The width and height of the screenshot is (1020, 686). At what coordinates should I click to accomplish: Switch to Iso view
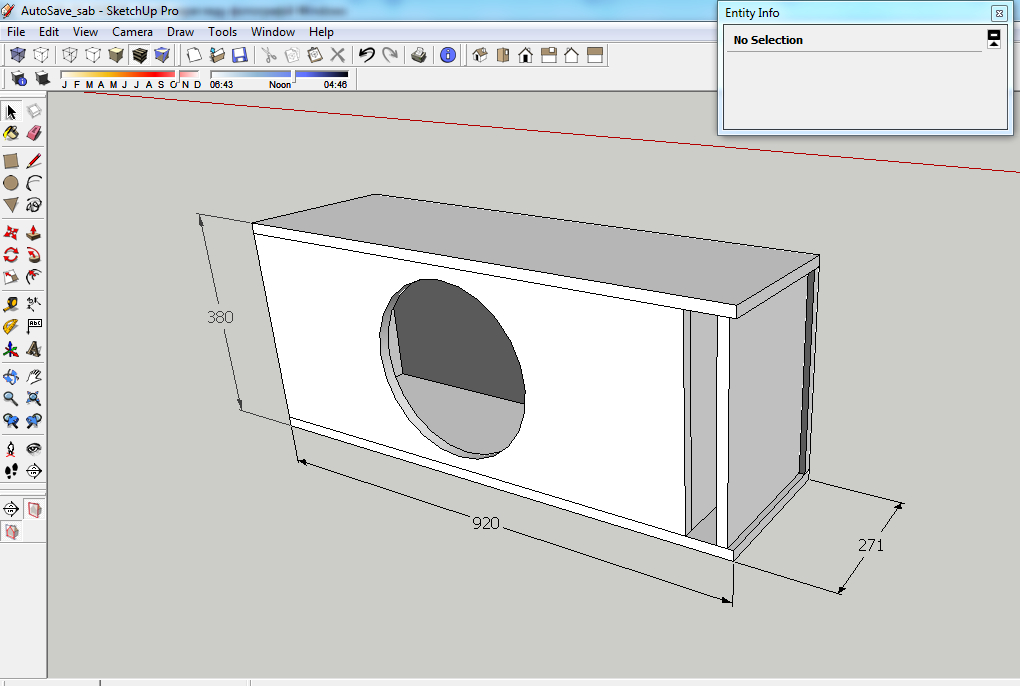coord(480,55)
